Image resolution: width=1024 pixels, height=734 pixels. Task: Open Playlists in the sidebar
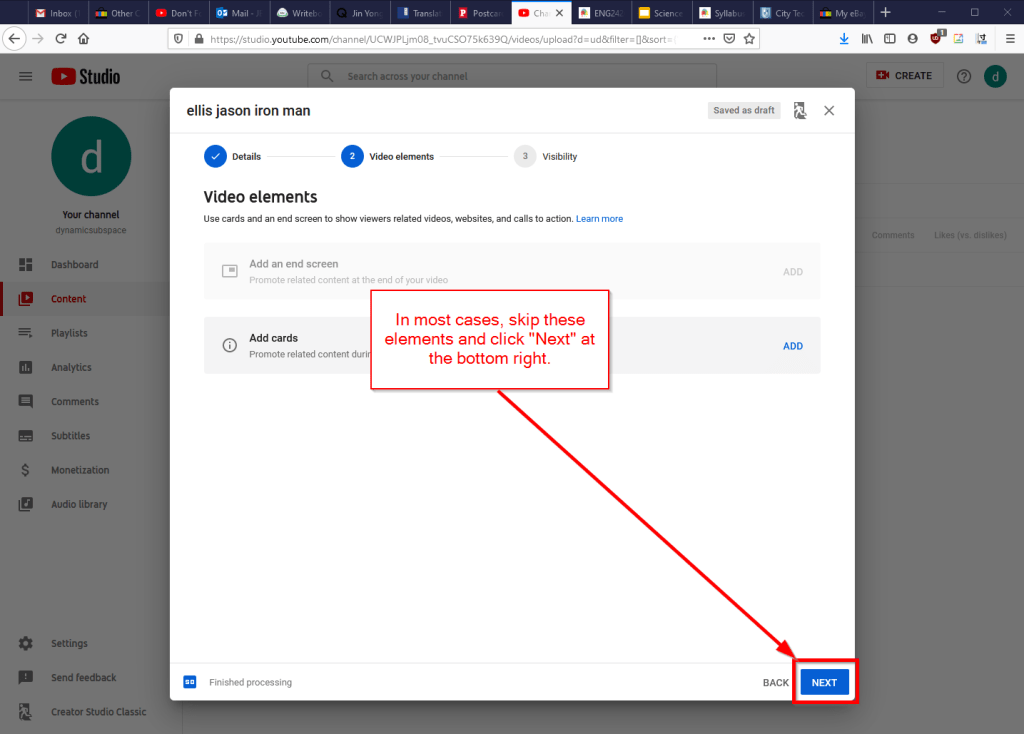point(69,333)
